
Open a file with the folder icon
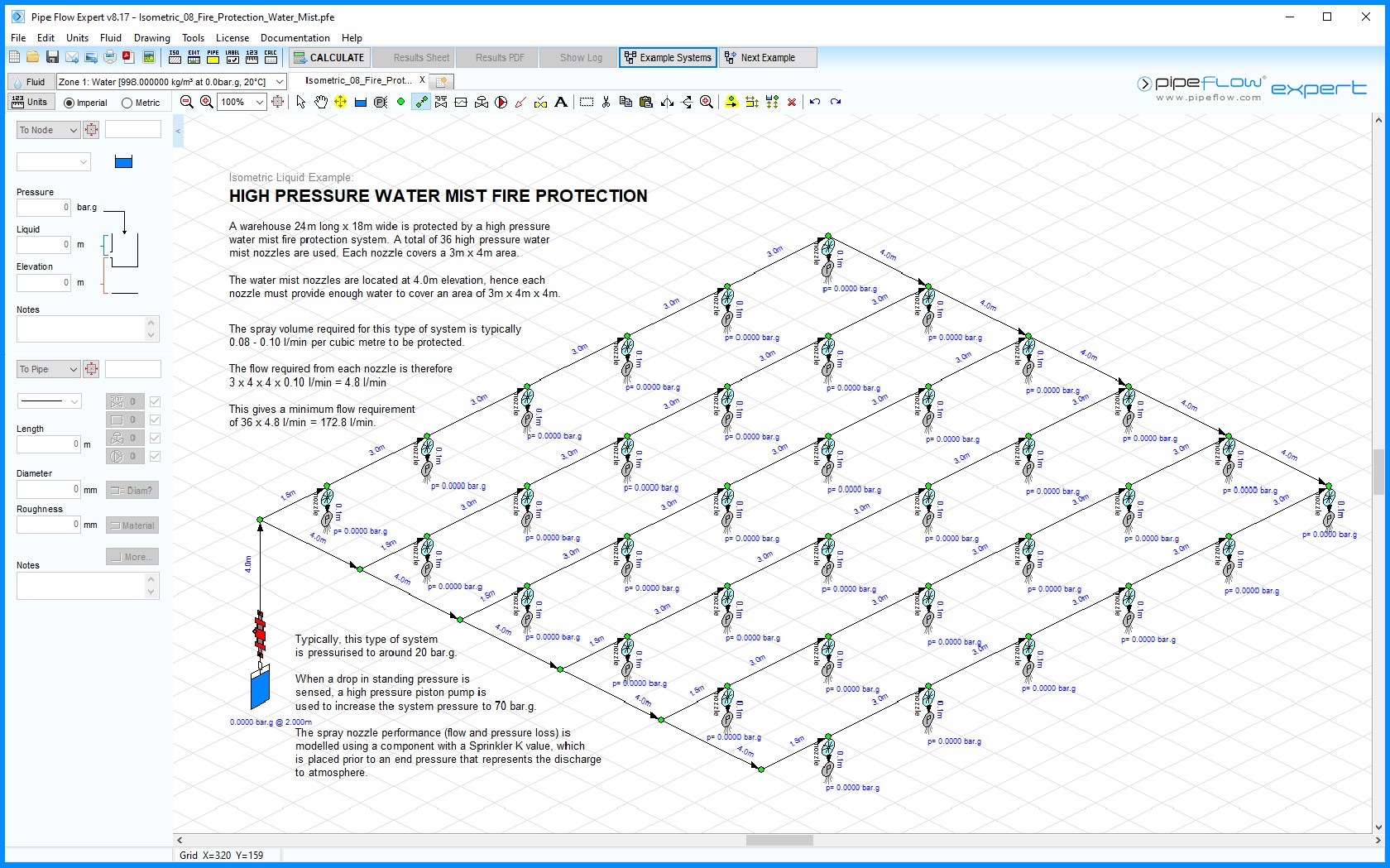[x=32, y=57]
